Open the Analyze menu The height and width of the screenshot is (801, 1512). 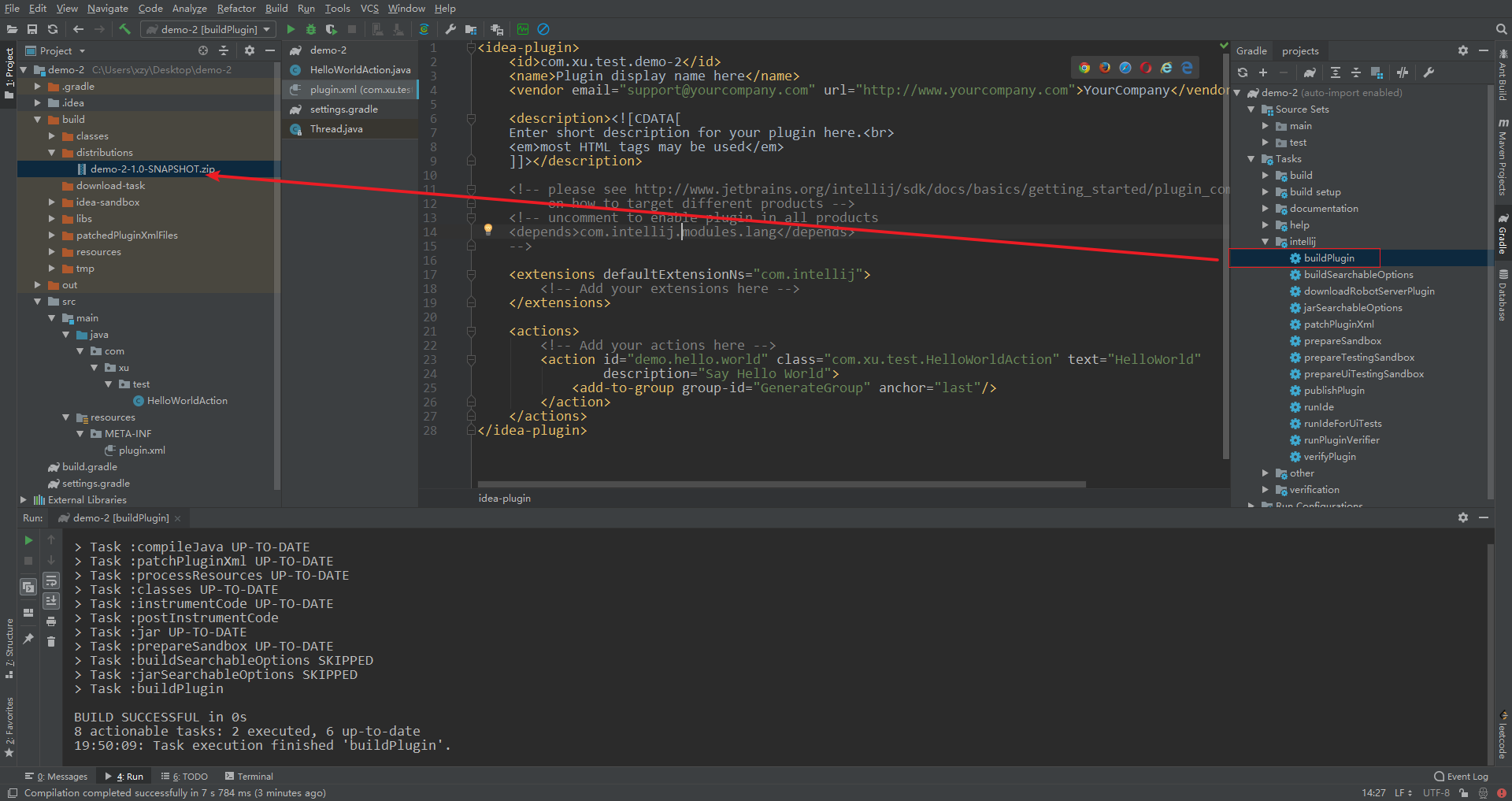coord(189,8)
